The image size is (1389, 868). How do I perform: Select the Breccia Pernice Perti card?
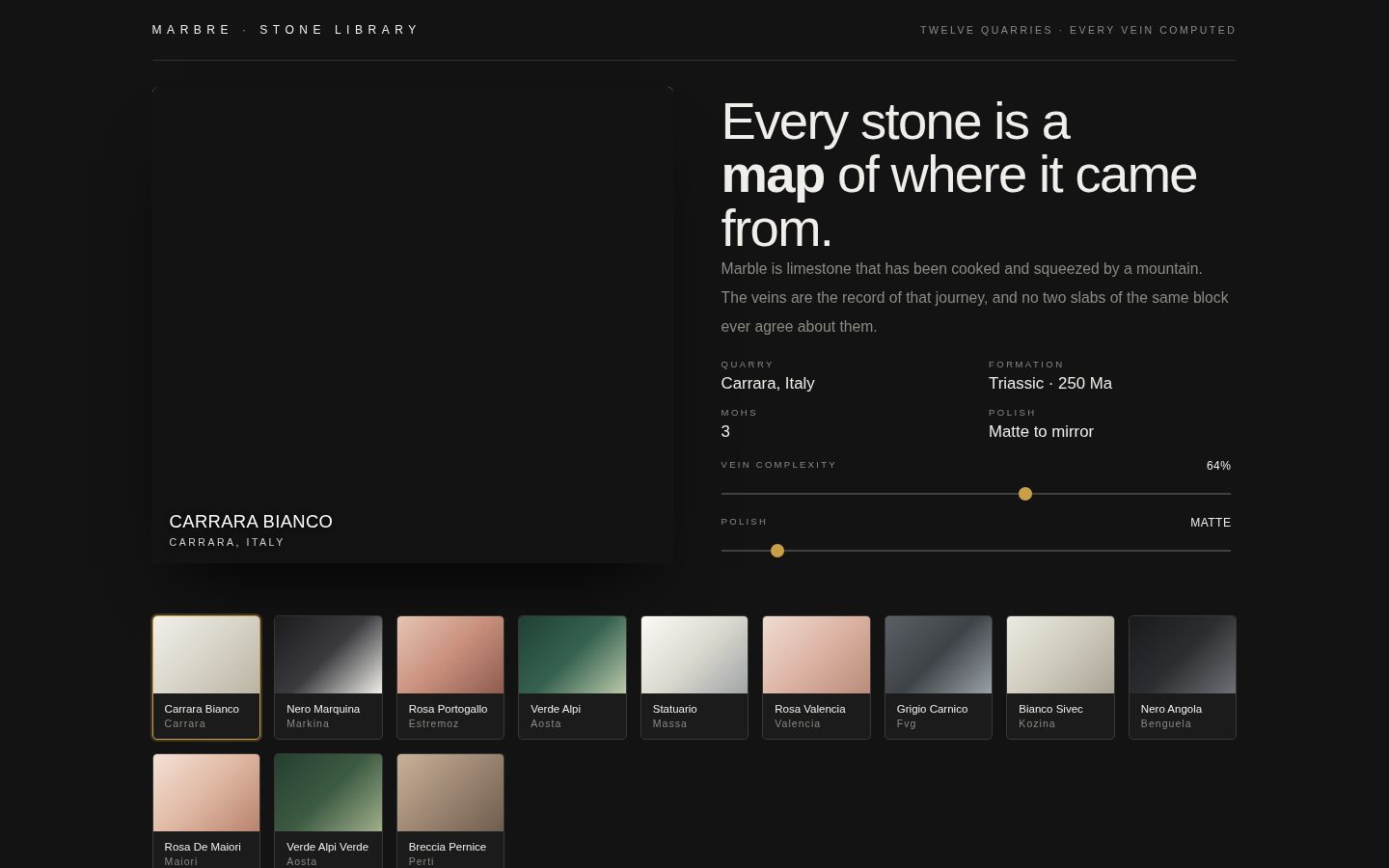tap(450, 810)
